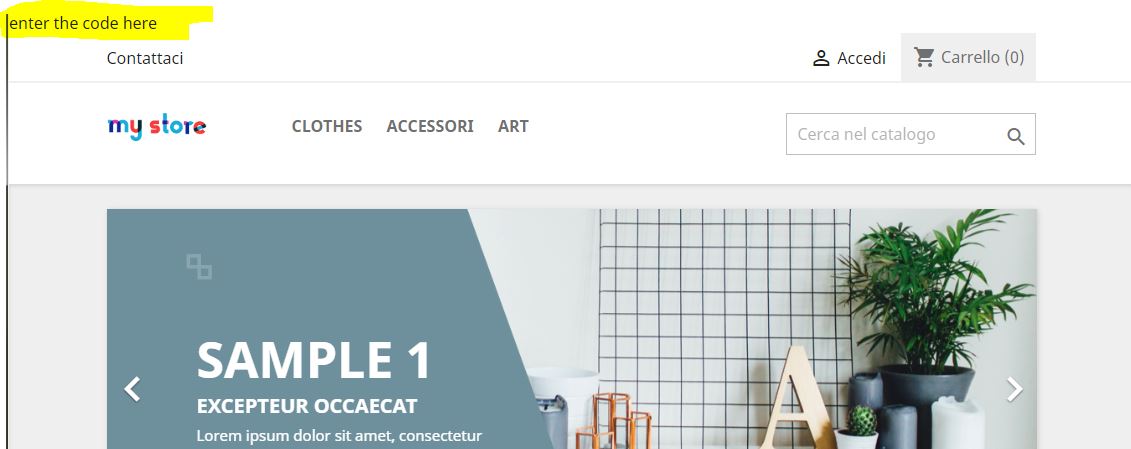Click the Lorem ipsum slide description text
This screenshot has height=449, width=1131.
[x=339, y=436]
